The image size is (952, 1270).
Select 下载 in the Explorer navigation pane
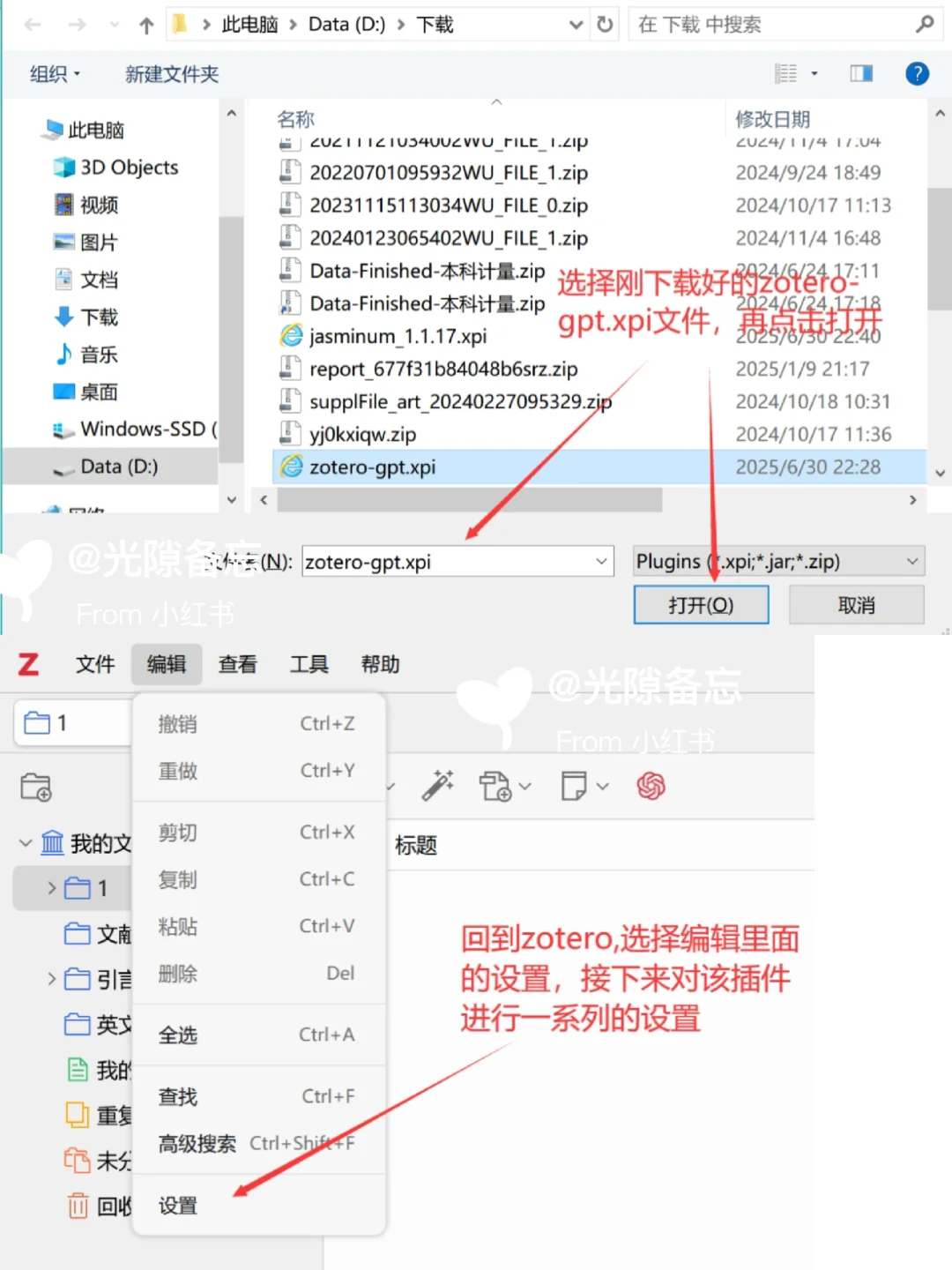click(97, 317)
